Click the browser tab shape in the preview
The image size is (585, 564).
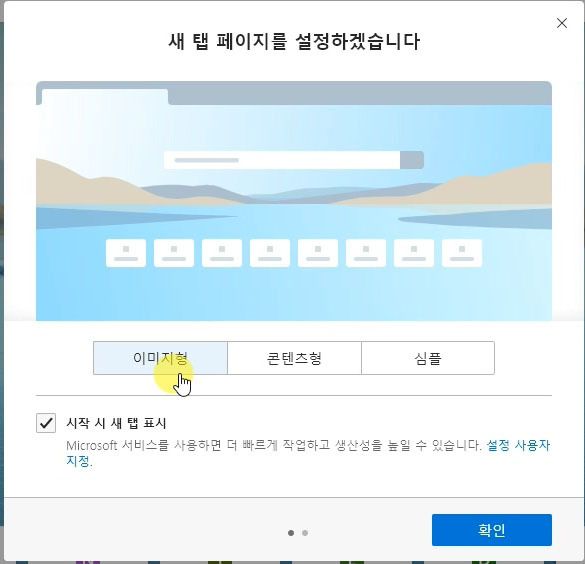tap(105, 97)
